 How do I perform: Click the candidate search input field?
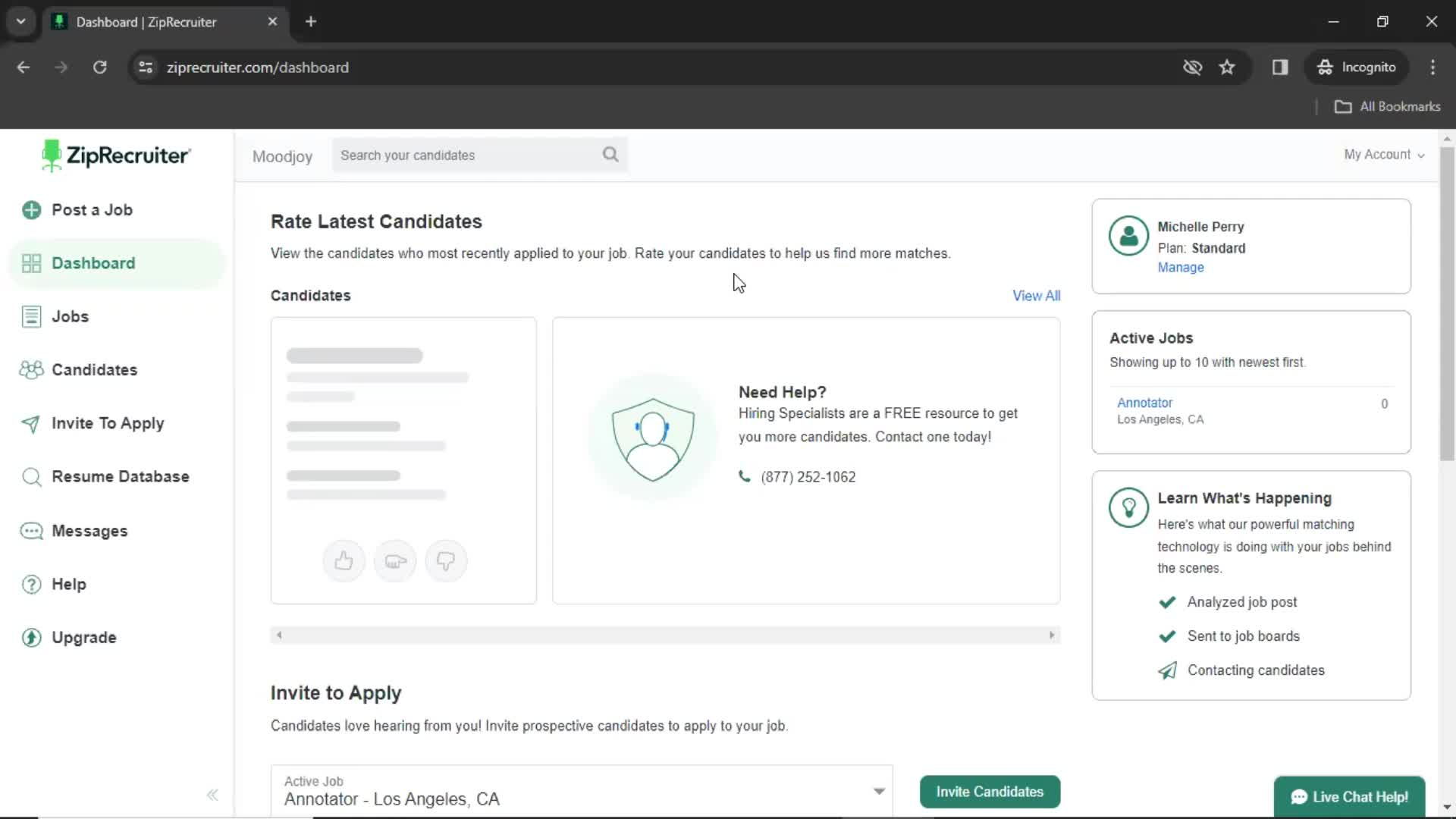tap(481, 155)
